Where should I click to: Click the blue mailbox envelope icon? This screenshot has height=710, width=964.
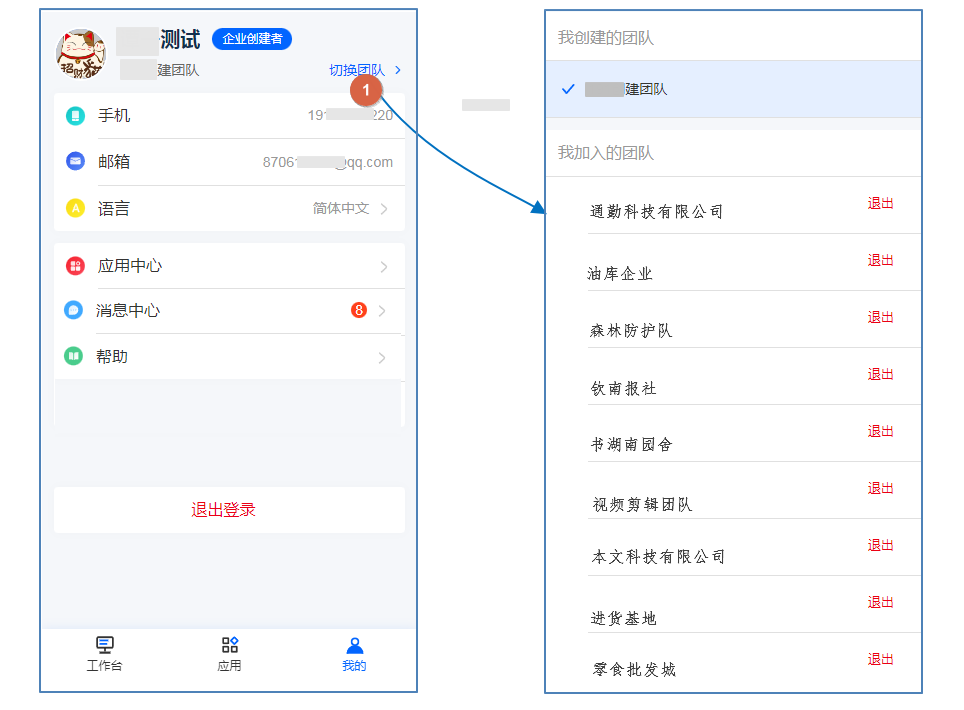pyautogui.click(x=75, y=162)
